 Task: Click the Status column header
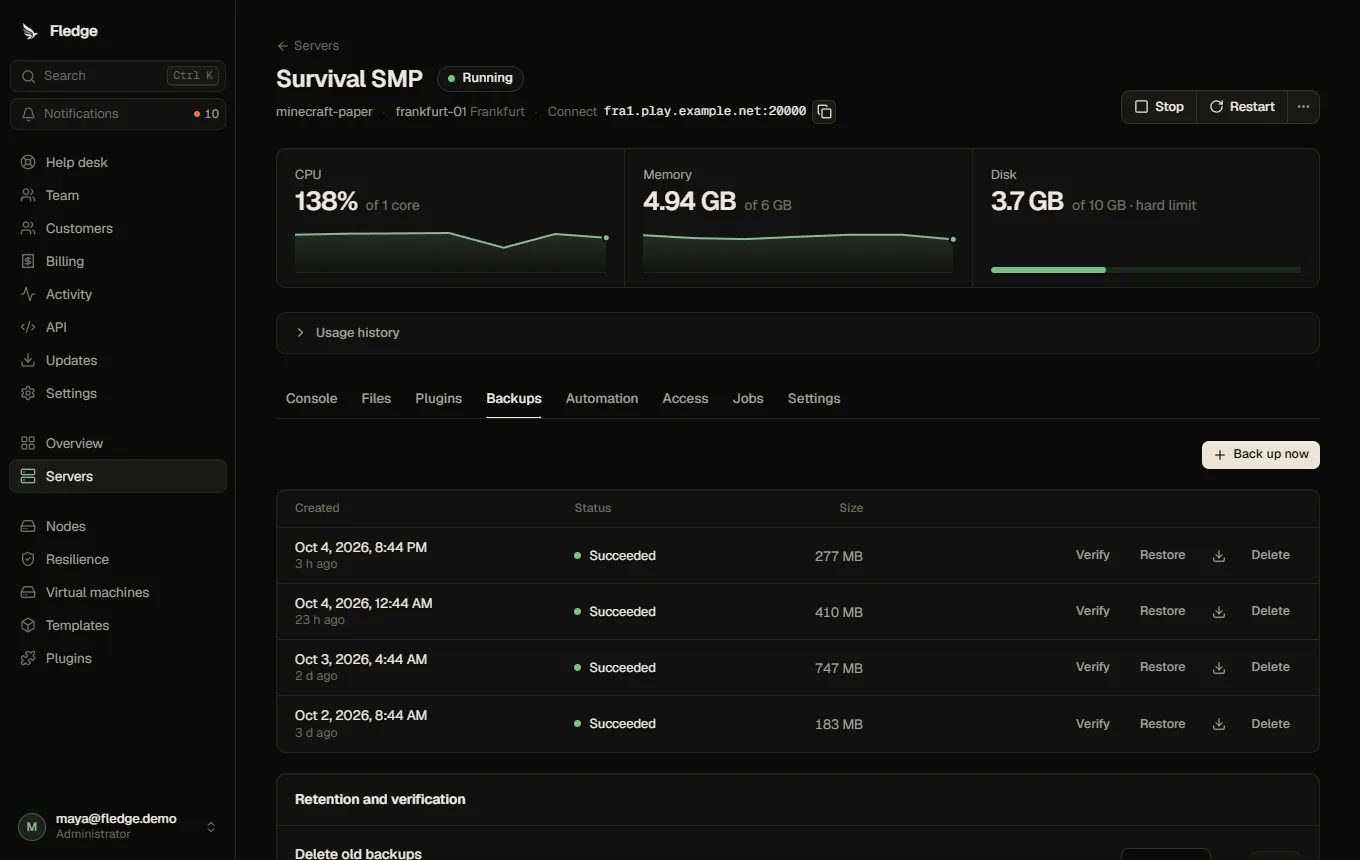[x=593, y=508]
